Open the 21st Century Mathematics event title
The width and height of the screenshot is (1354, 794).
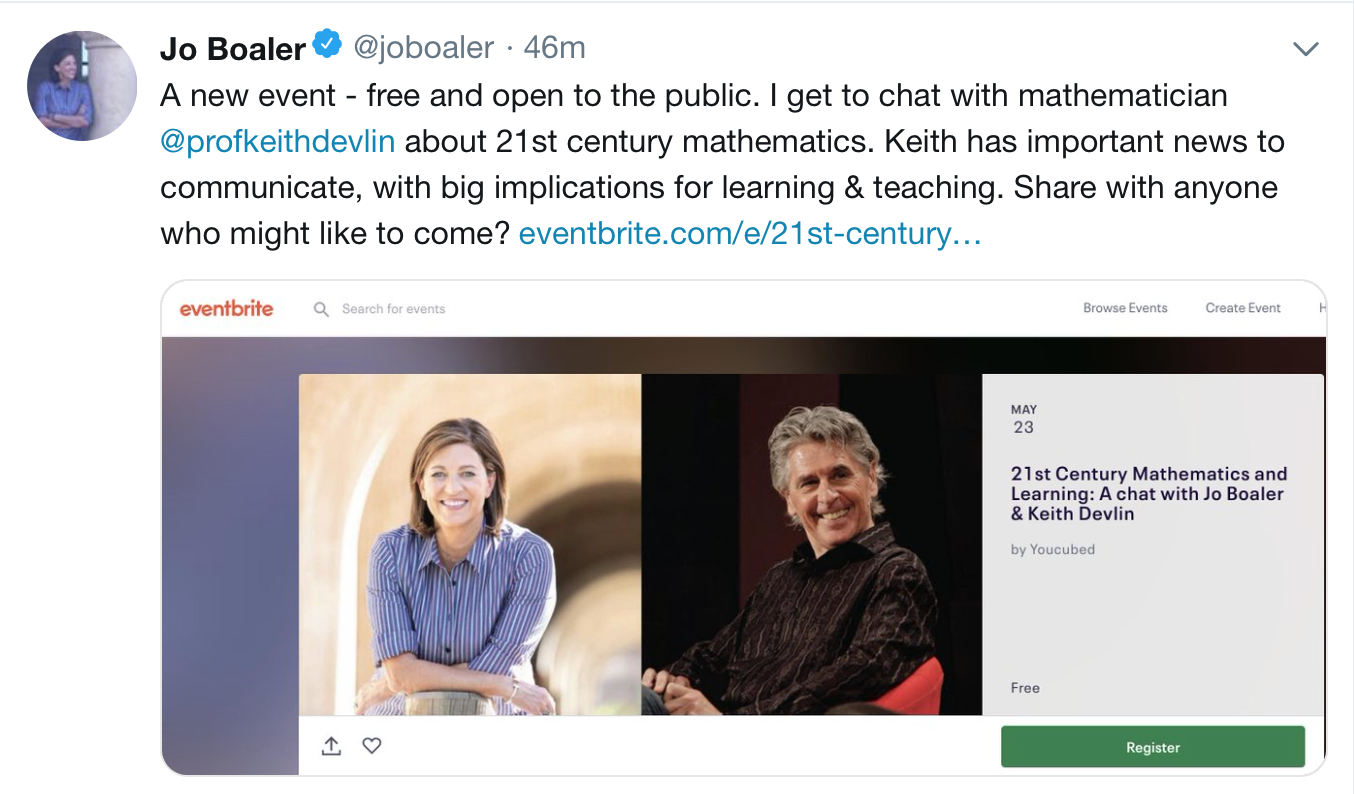tap(1149, 493)
